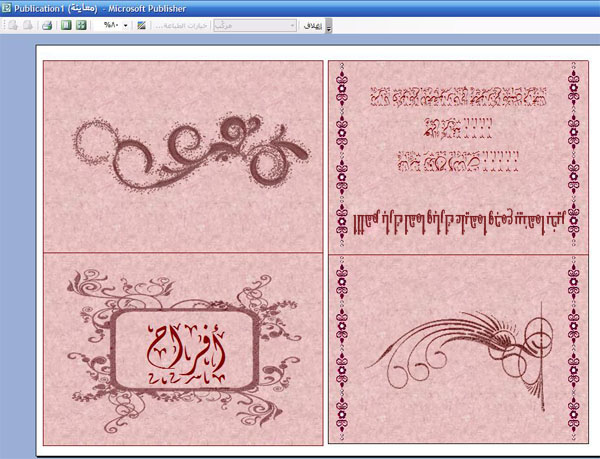Switch to multiple pages preview view

[x=80, y=24]
